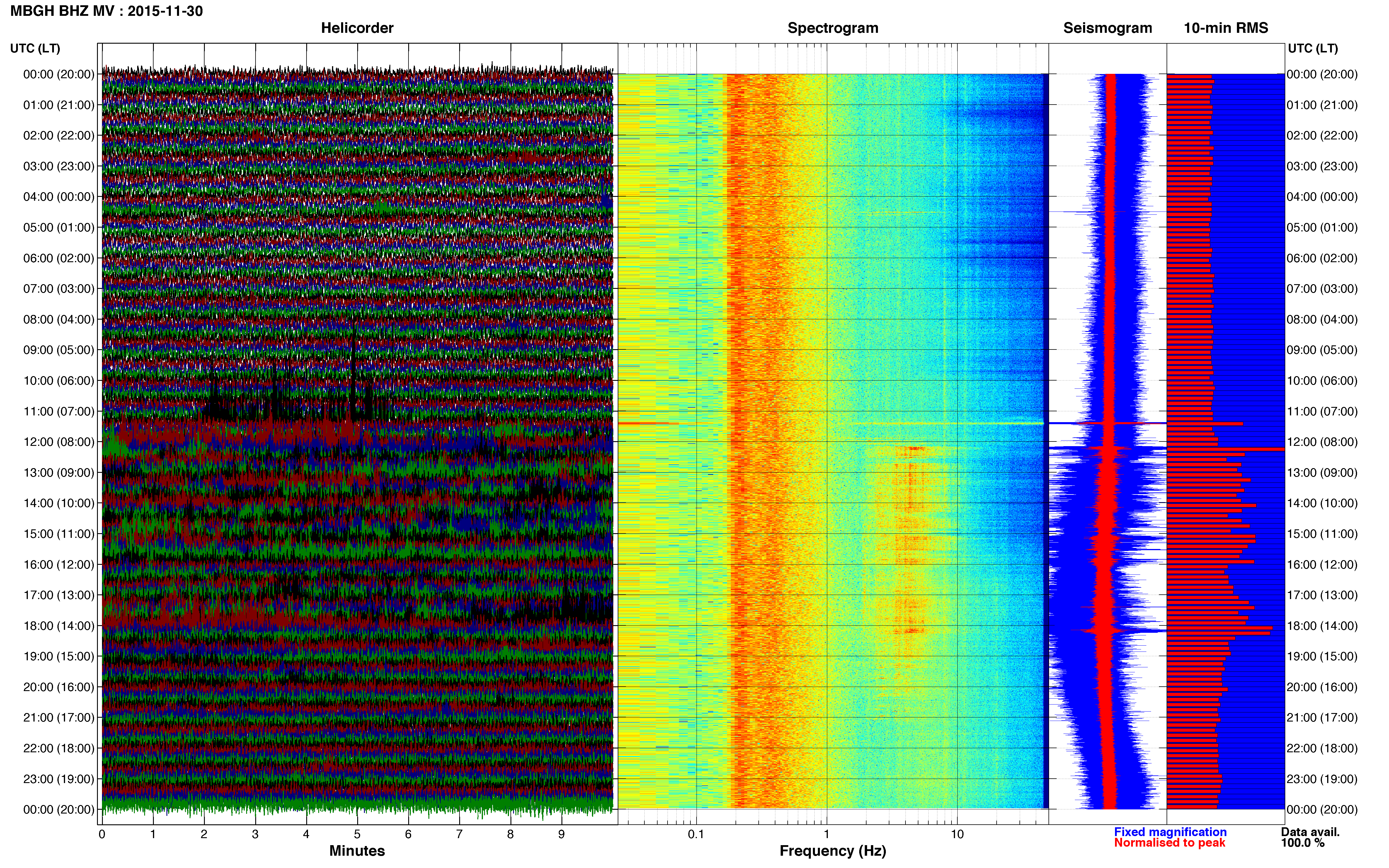The image size is (1389, 868).
Task: Select 02:00 (22:00) on the left time axis
Action: pyautogui.click(x=59, y=135)
